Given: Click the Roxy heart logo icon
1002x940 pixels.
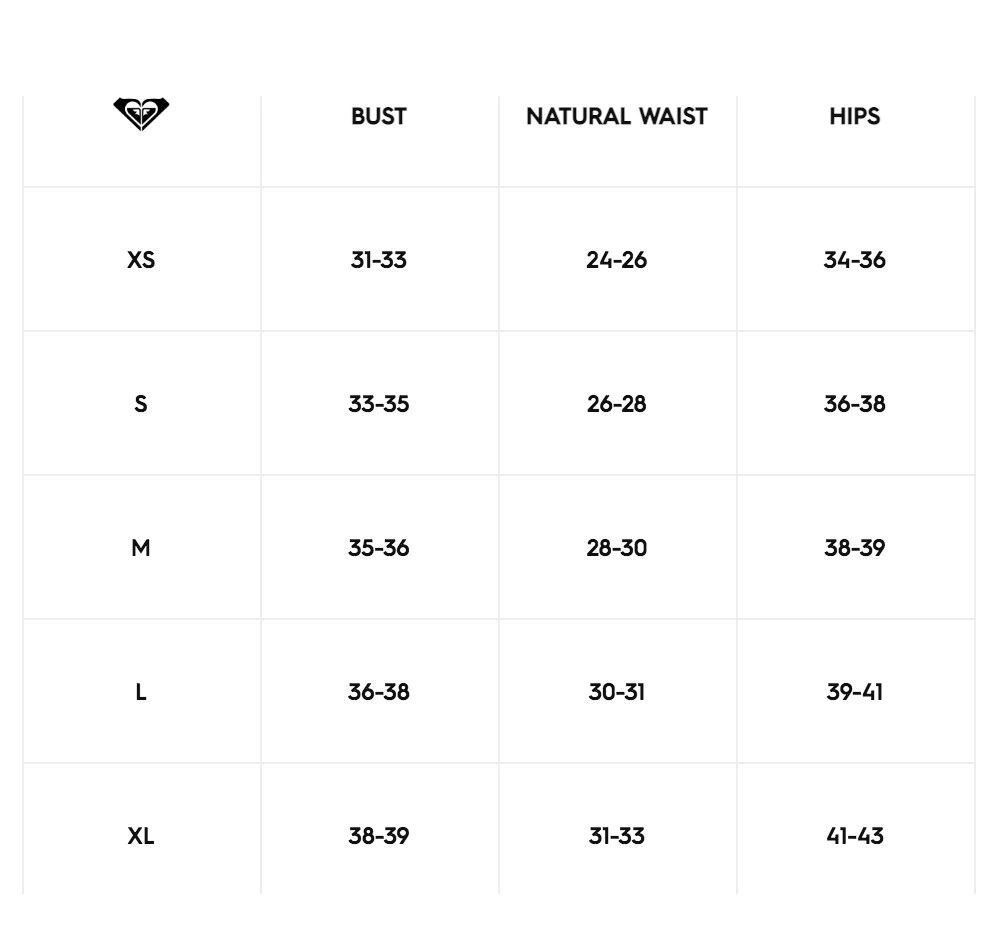Looking at the screenshot, I should coord(141,114).
